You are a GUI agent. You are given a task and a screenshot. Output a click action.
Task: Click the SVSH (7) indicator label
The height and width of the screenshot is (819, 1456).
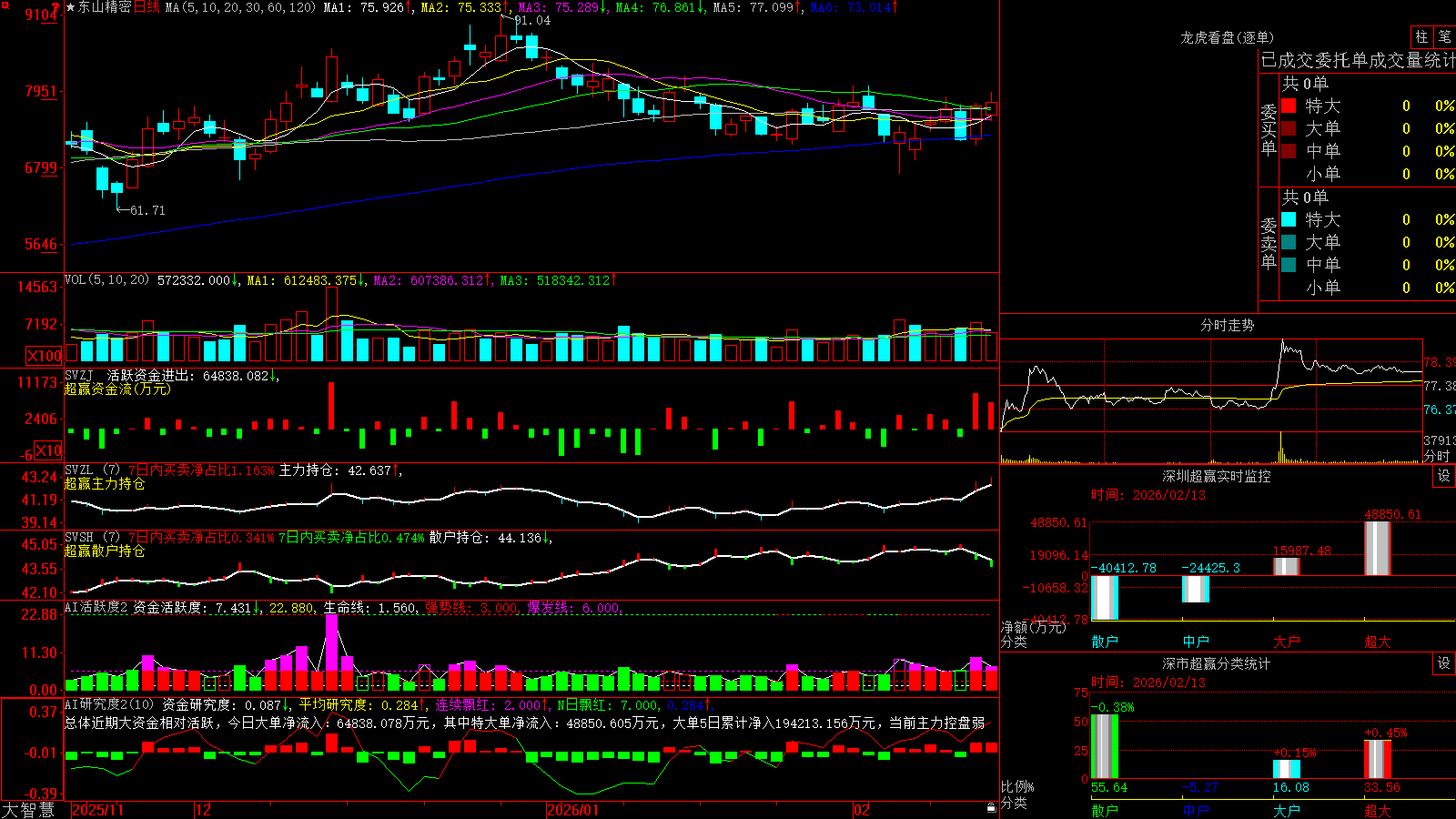(92, 538)
